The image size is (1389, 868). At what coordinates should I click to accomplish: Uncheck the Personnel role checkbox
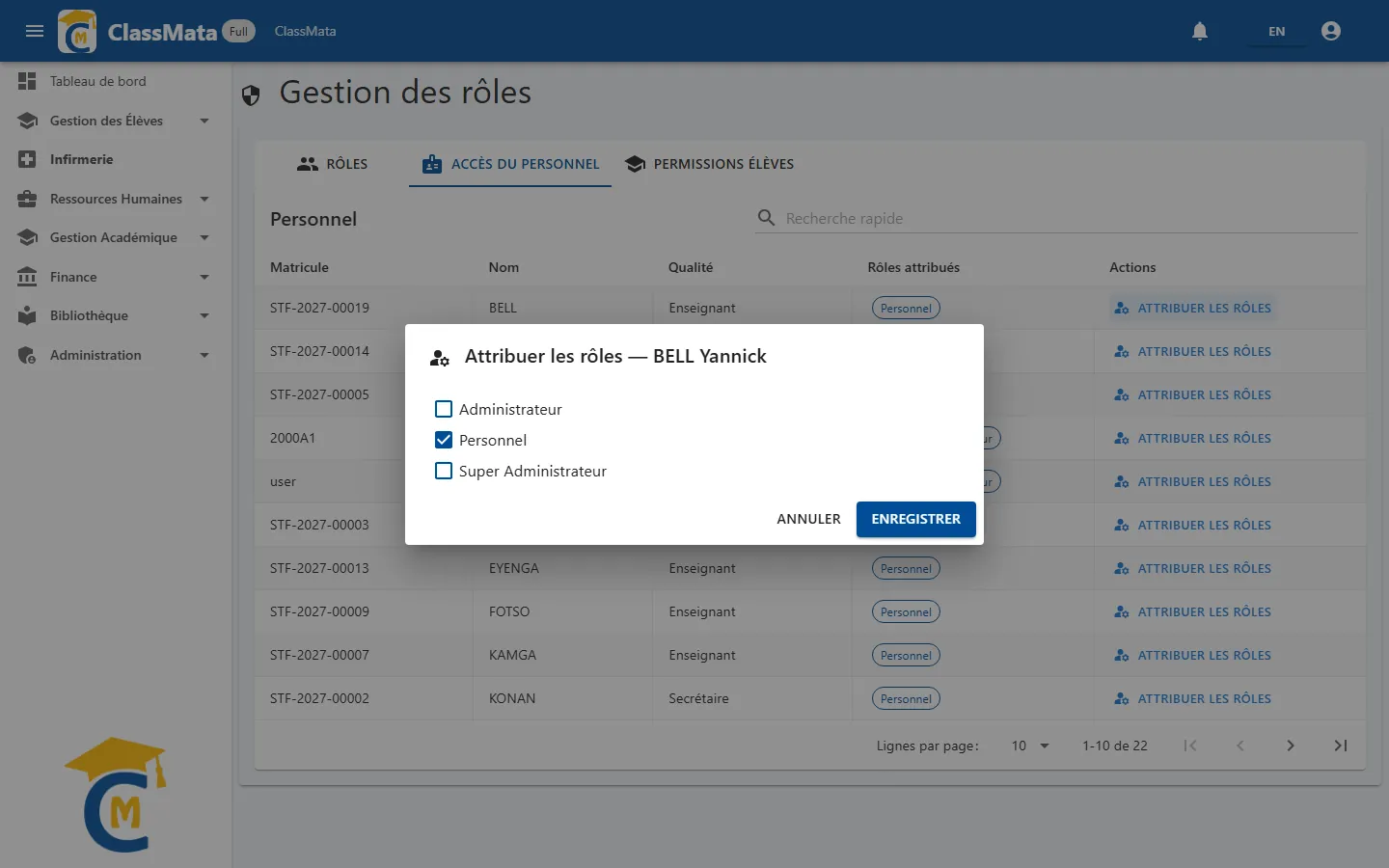(x=444, y=440)
